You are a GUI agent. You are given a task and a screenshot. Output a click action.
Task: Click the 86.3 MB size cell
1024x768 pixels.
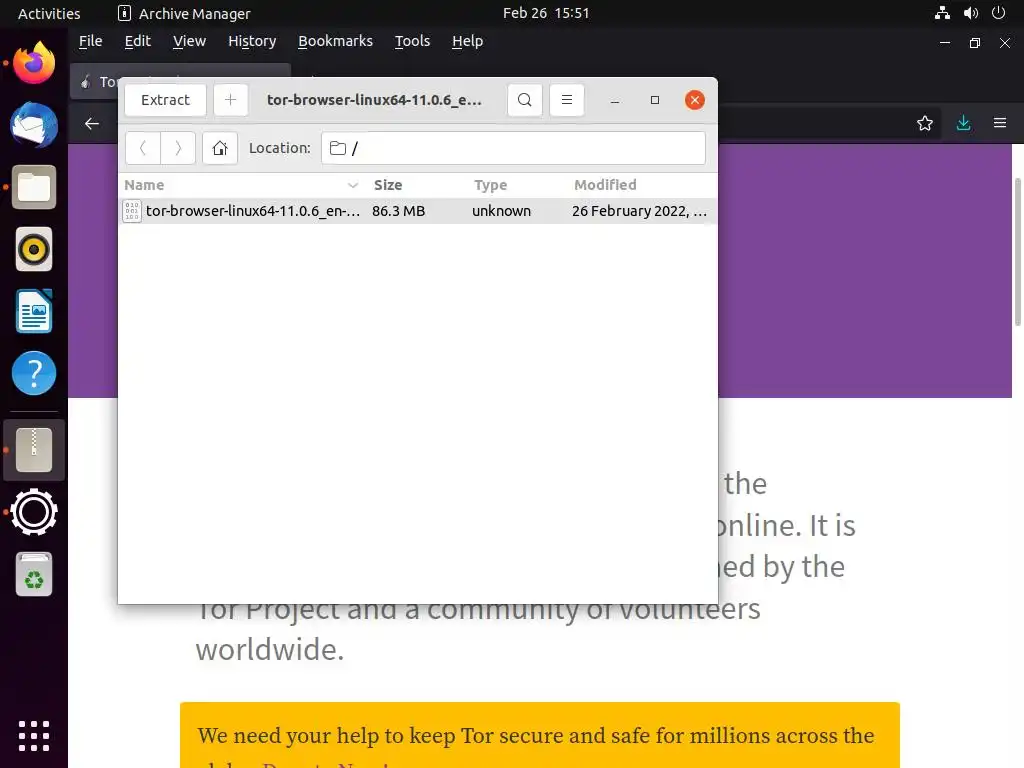click(x=398, y=211)
